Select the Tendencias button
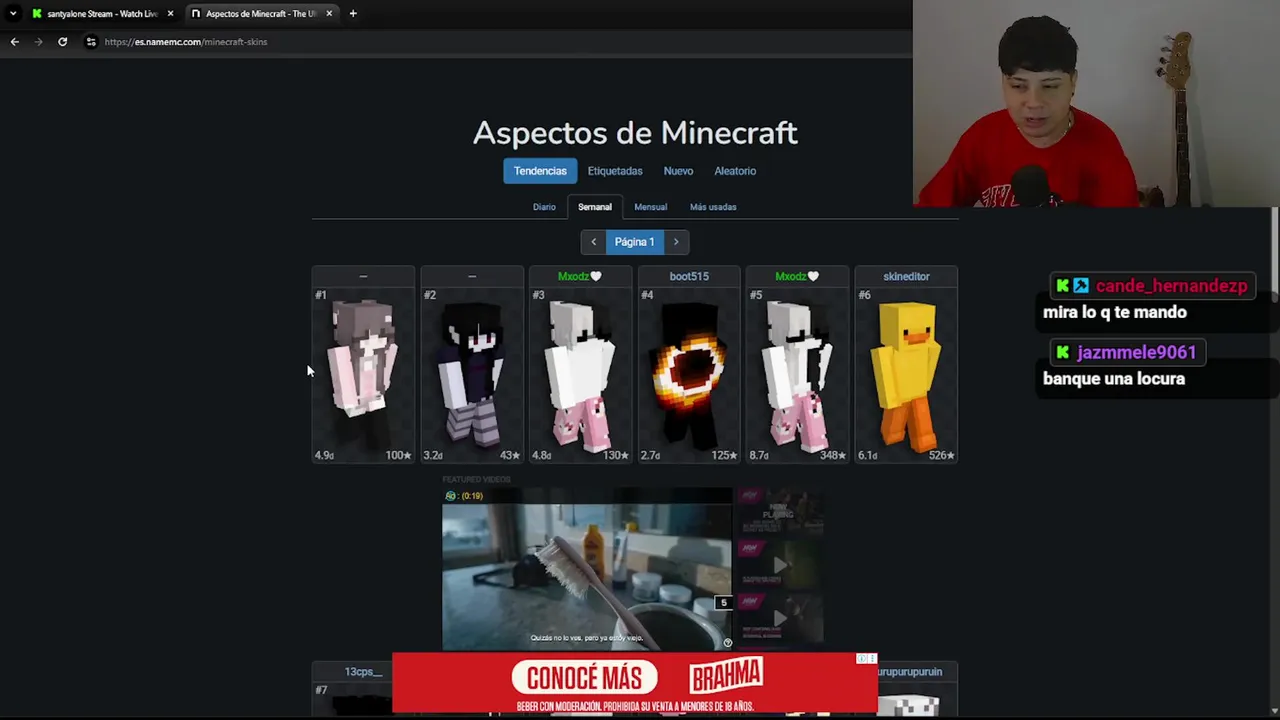The height and width of the screenshot is (720, 1280). click(x=540, y=171)
